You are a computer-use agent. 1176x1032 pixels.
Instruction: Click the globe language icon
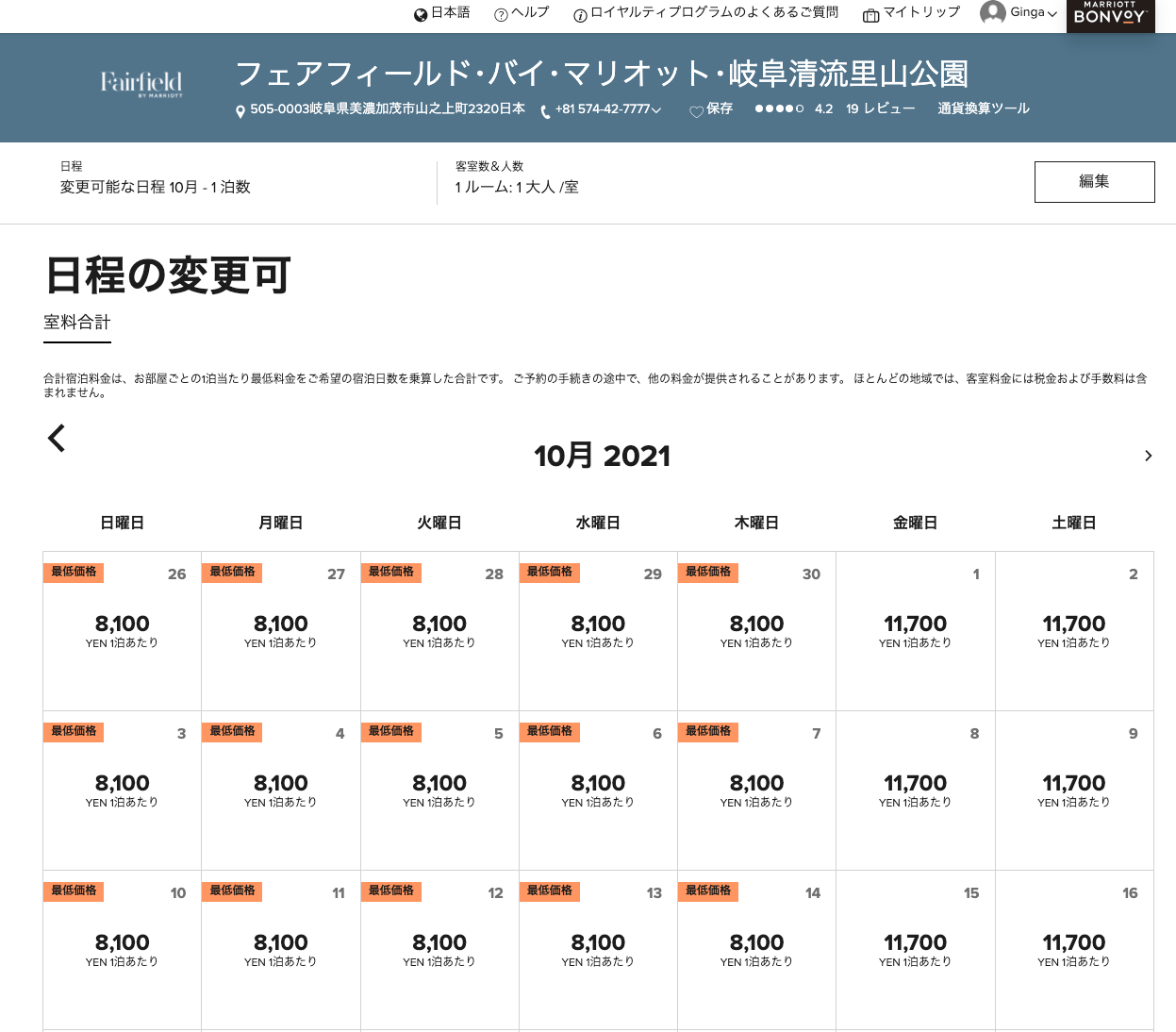[x=421, y=14]
